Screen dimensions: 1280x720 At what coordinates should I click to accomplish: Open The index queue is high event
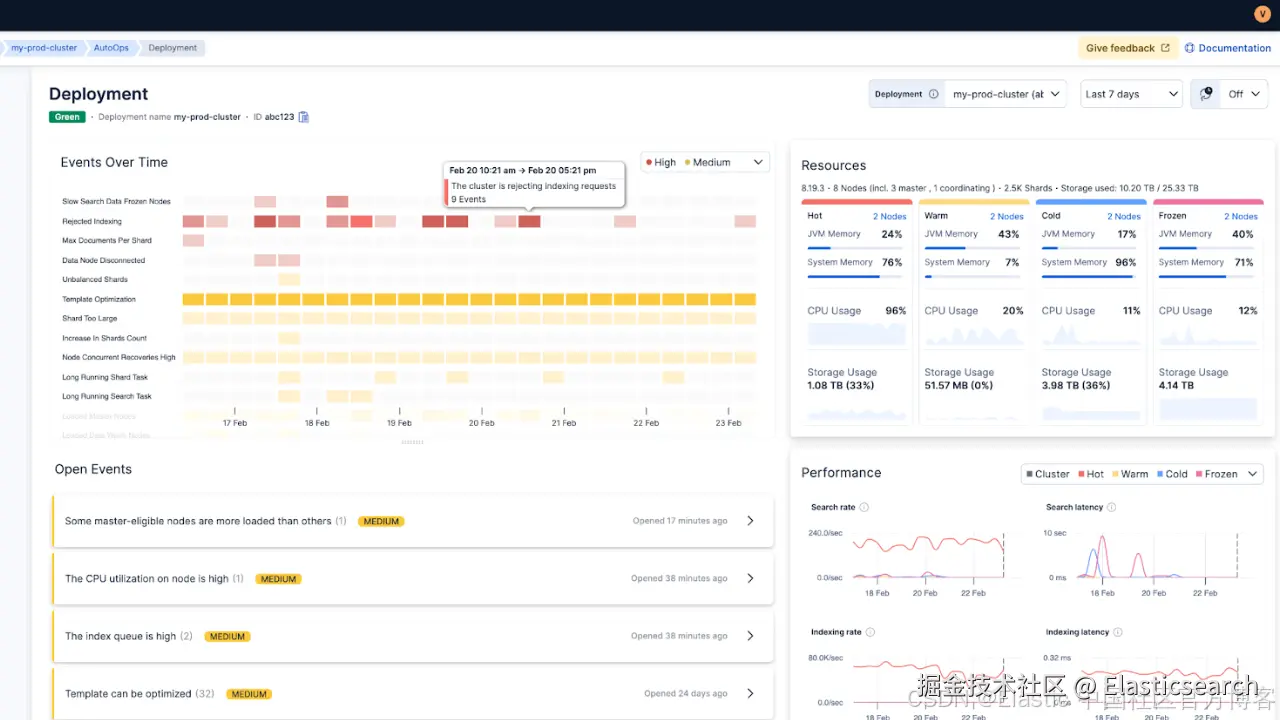[x=413, y=636]
